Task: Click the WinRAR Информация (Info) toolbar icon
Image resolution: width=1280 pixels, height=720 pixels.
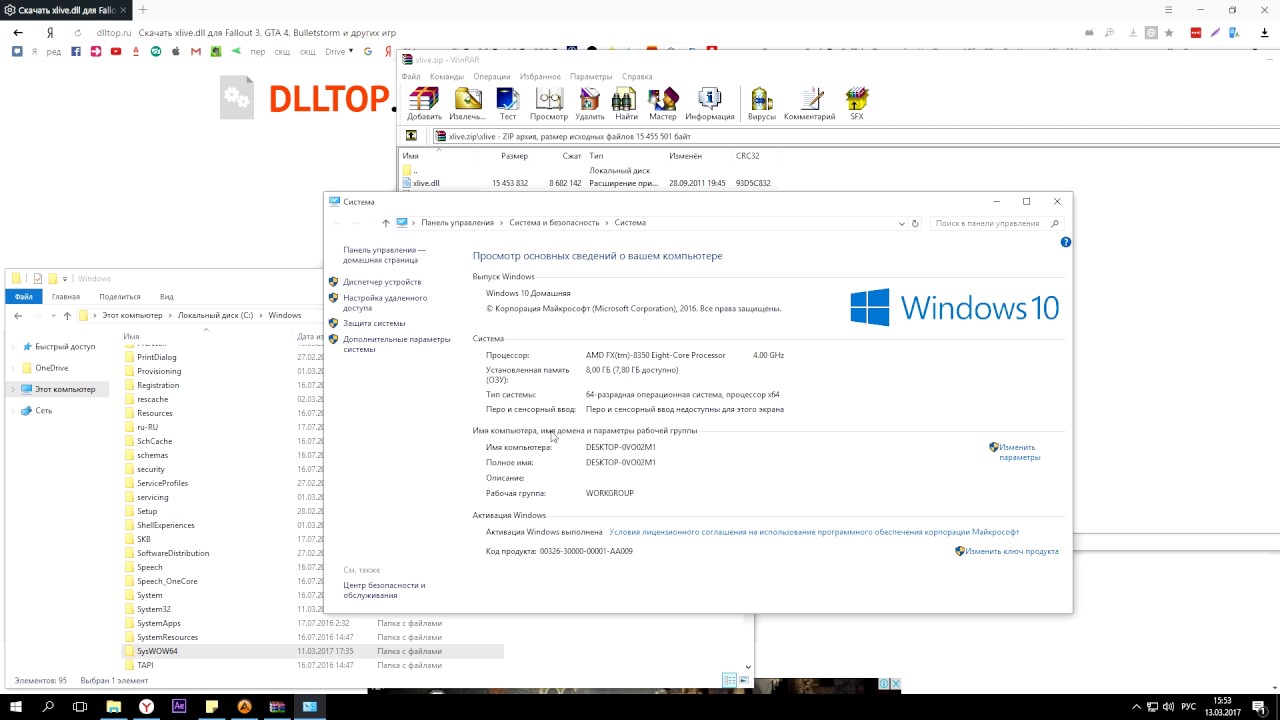Action: 710,104
